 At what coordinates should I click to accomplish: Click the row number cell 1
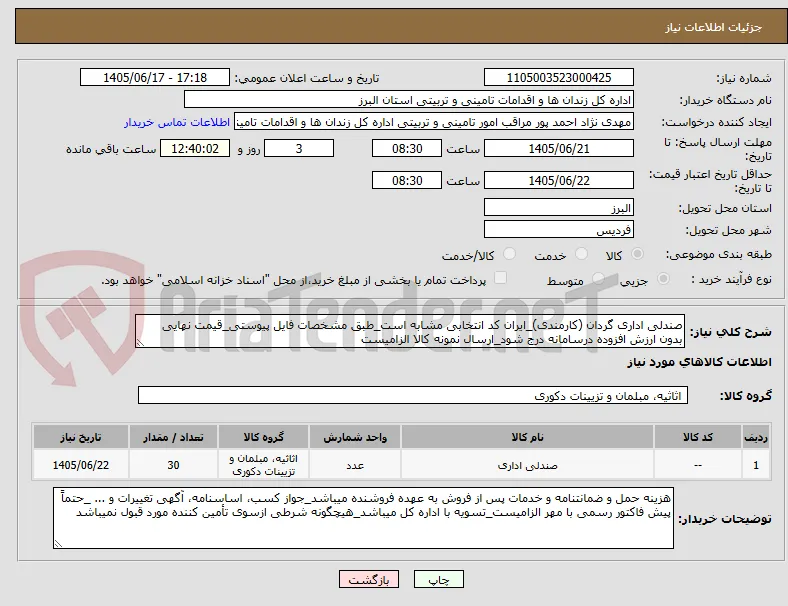point(755,465)
